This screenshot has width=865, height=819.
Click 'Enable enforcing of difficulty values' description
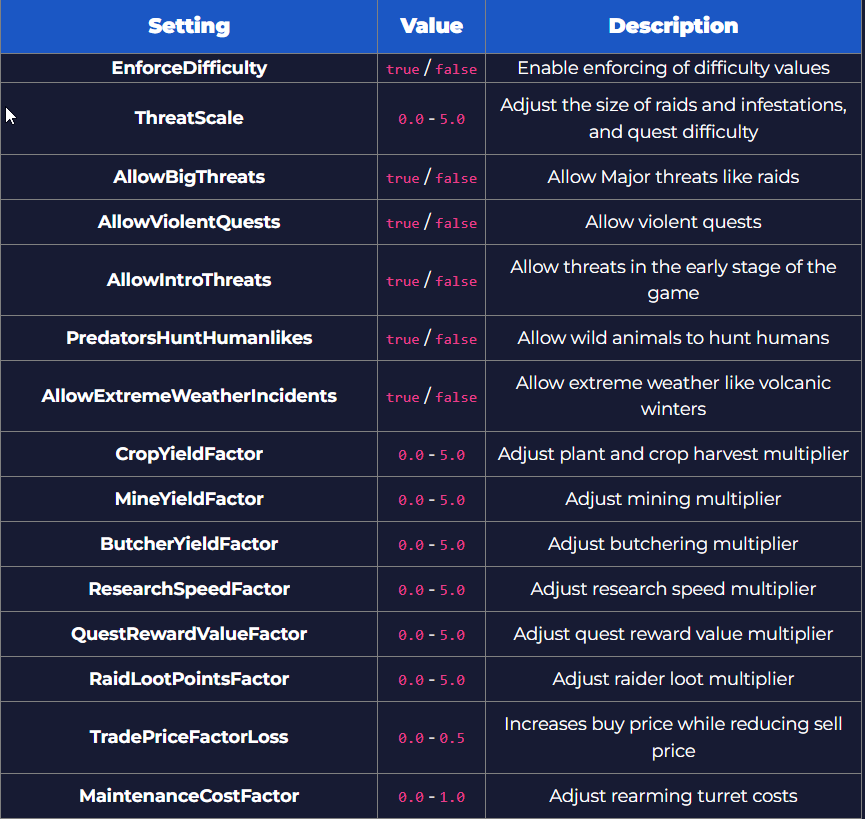pyautogui.click(x=673, y=68)
